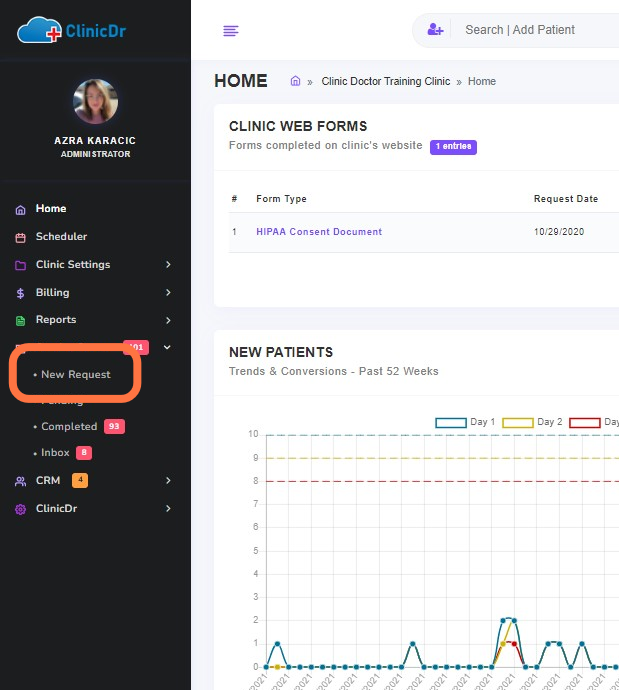The height and width of the screenshot is (690, 619).
Task: Click the Billing dollar icon
Action: (x=20, y=293)
